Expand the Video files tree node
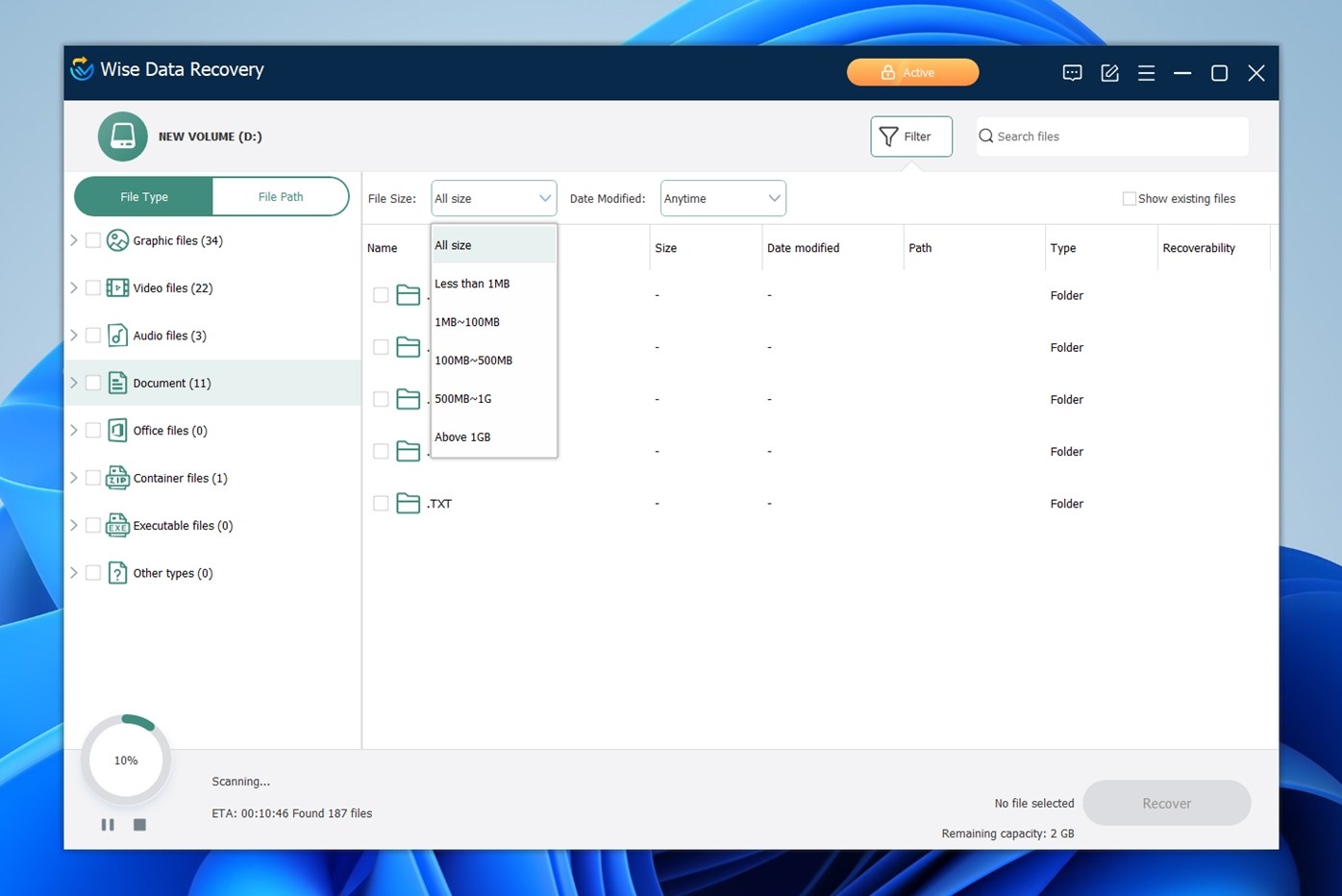The image size is (1342, 896). point(74,287)
